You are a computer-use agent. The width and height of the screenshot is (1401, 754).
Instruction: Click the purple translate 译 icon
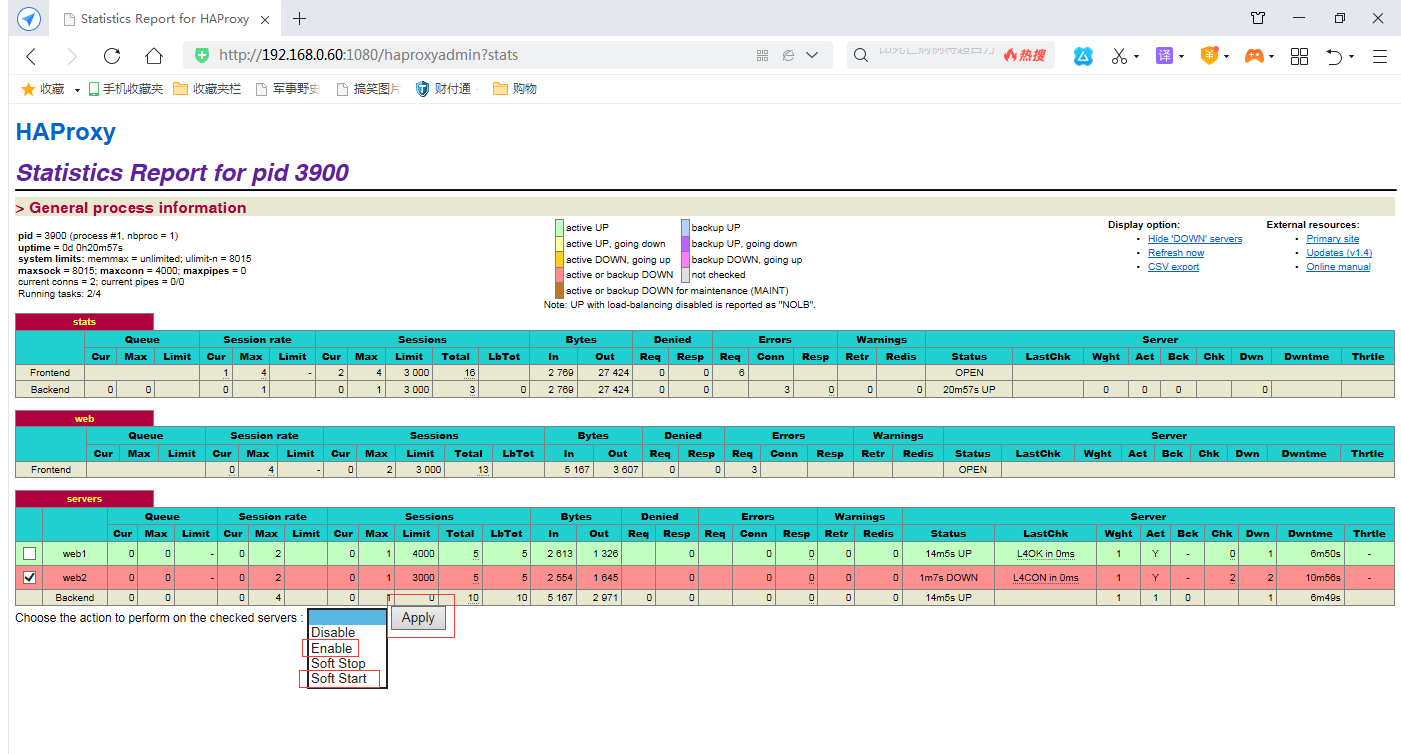coord(1165,57)
